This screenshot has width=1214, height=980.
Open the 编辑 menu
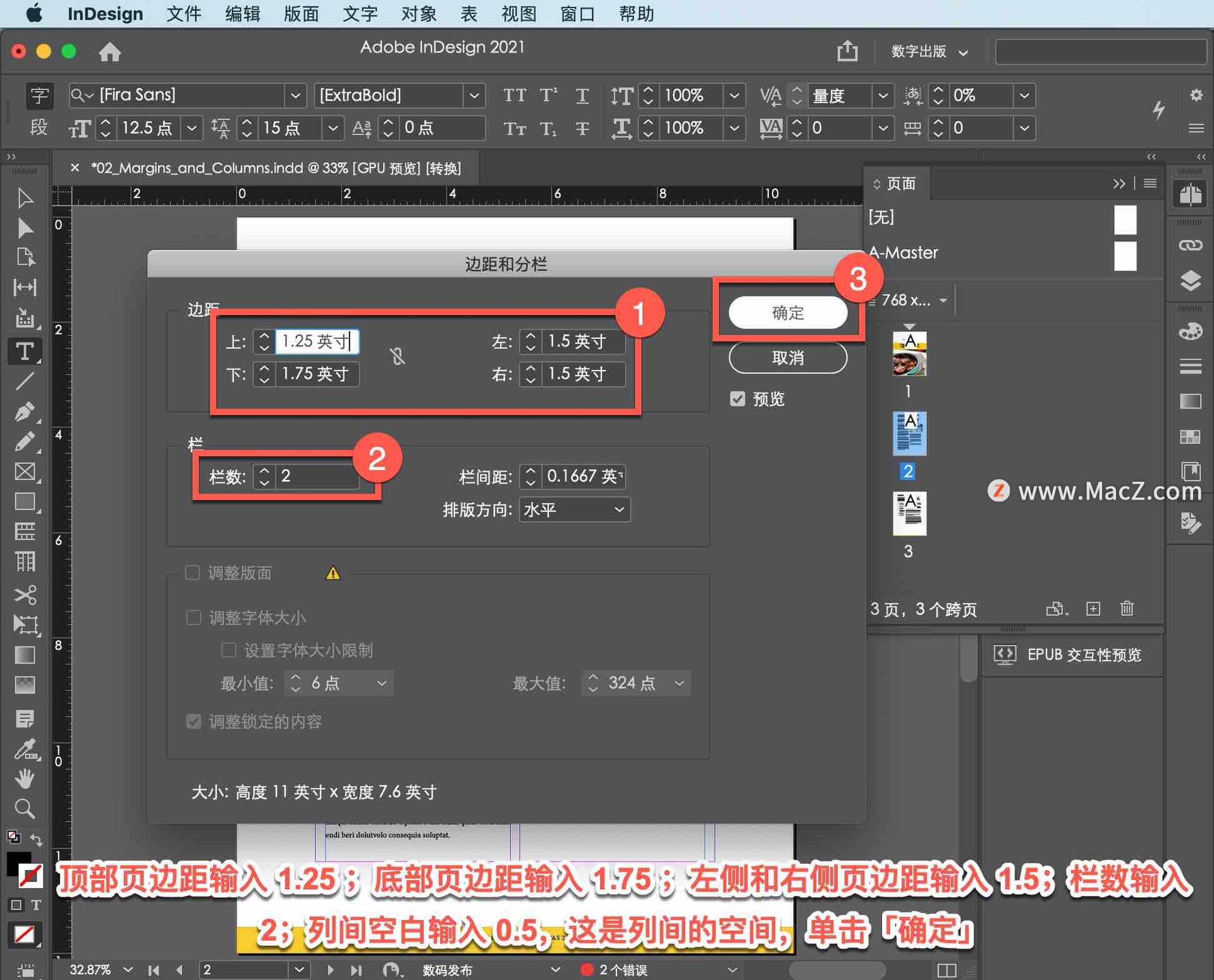(242, 13)
